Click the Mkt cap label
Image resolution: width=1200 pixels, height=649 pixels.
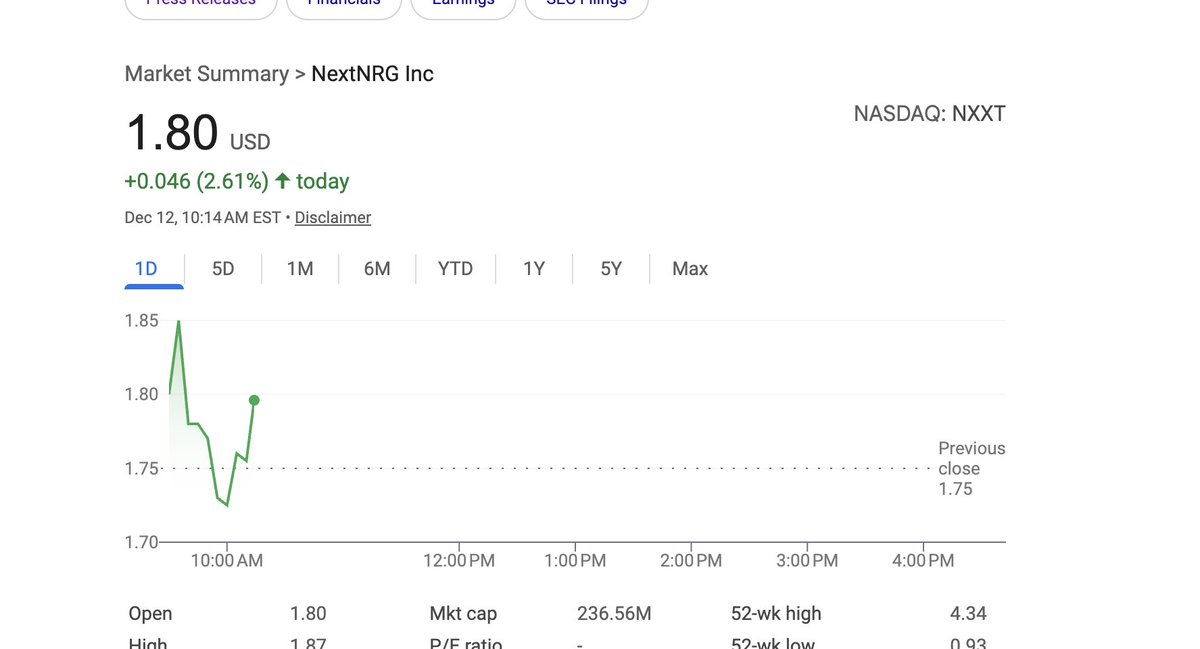click(463, 613)
